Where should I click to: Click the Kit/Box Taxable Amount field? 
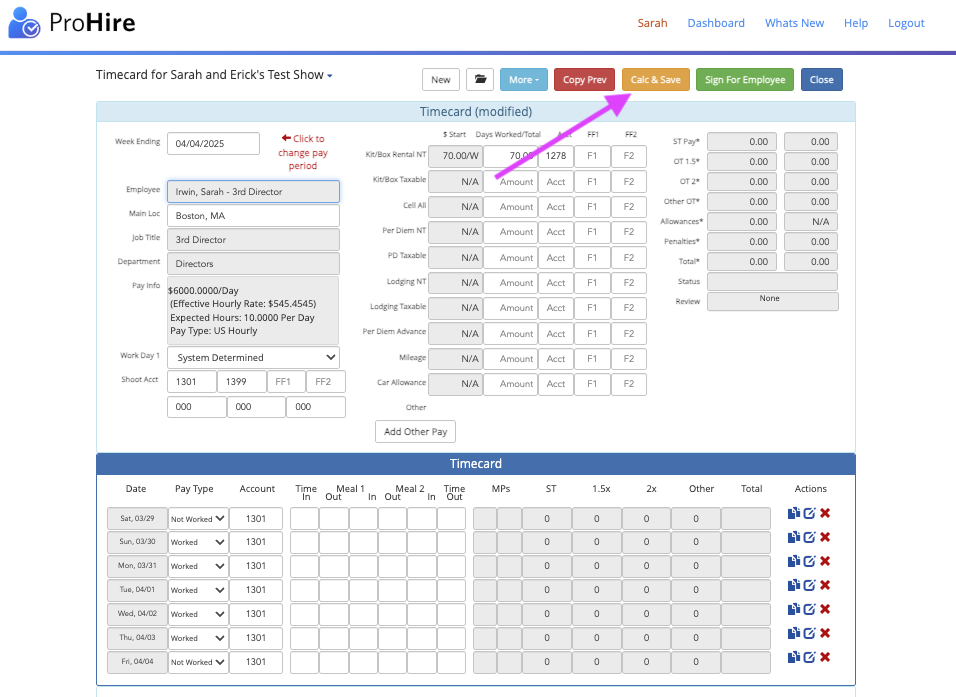click(x=510, y=182)
